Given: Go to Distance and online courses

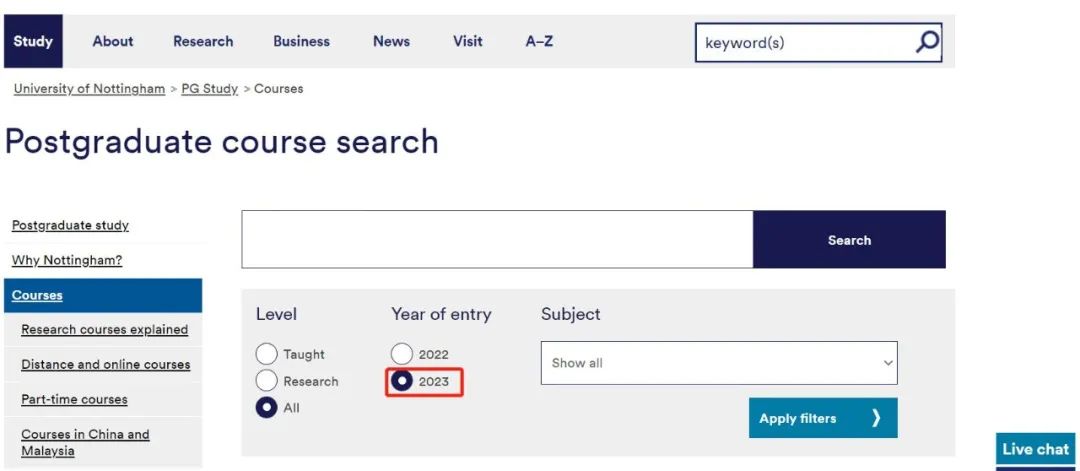Looking at the screenshot, I should [x=105, y=365].
